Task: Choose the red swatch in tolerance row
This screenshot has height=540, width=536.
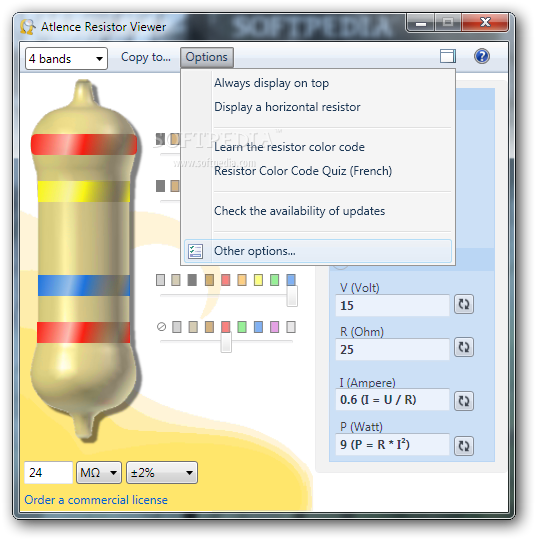Action: [226, 327]
